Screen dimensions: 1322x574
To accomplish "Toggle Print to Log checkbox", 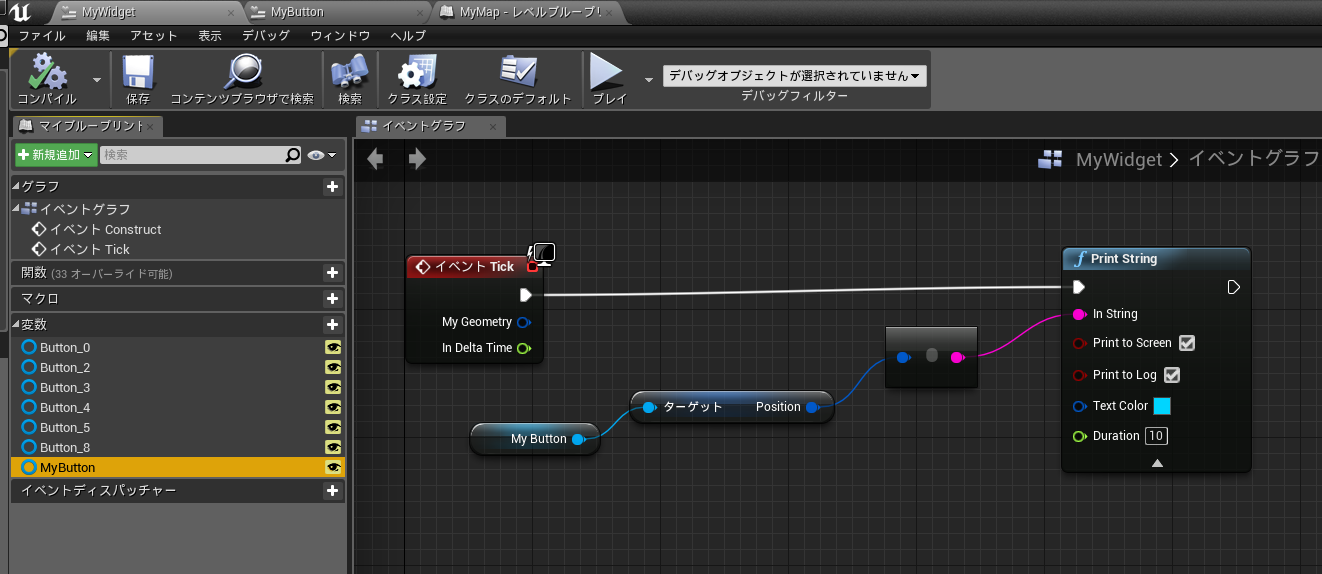I will pyautogui.click(x=1173, y=375).
